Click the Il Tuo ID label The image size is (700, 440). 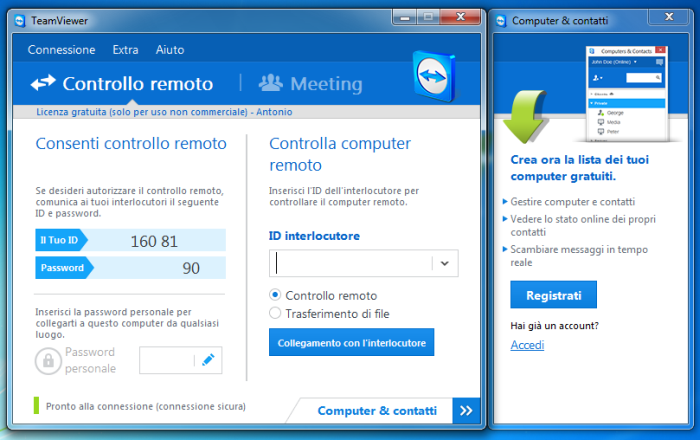[x=60, y=240]
